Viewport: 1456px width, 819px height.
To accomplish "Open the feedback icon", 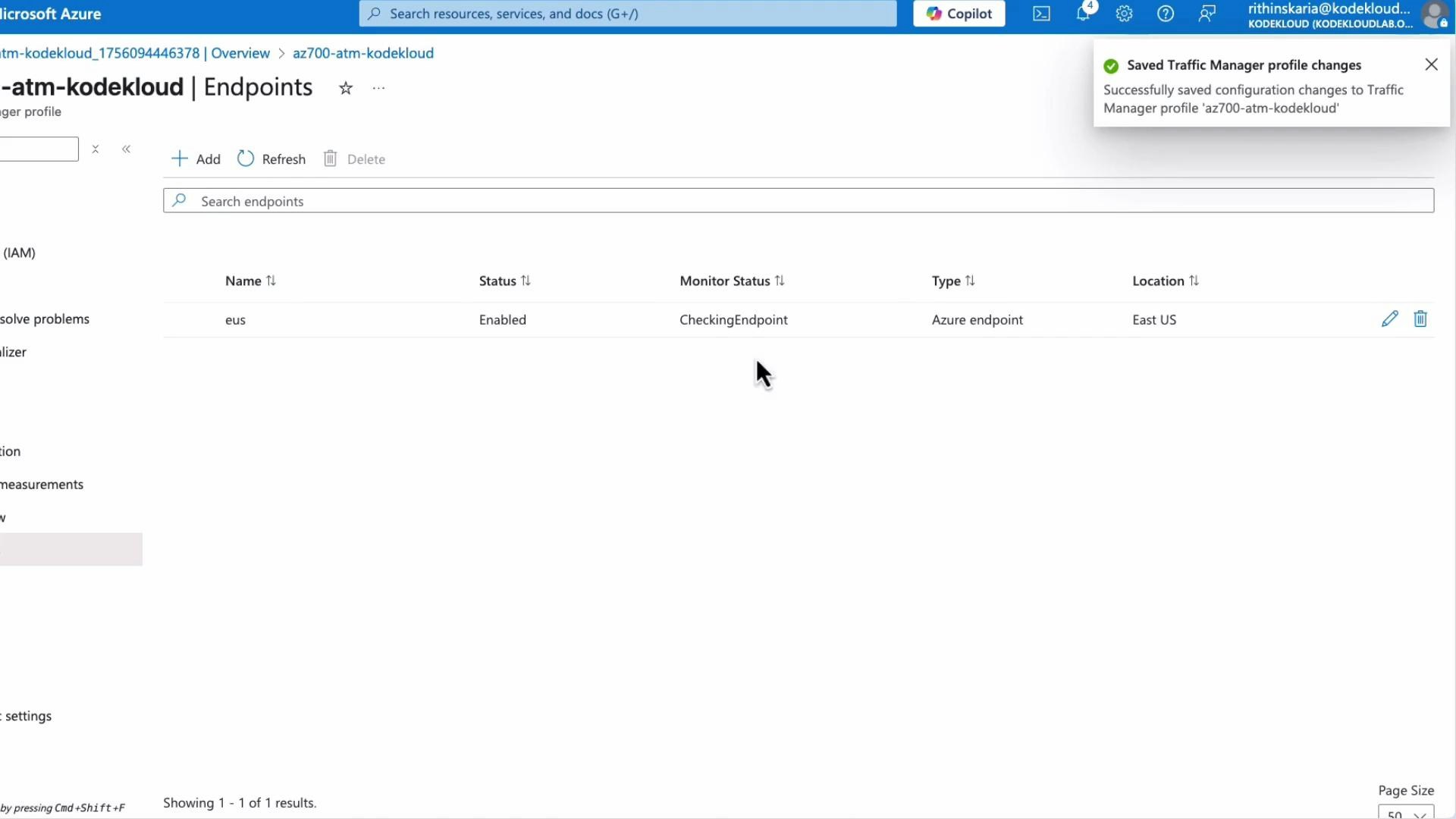I will tap(1207, 13).
